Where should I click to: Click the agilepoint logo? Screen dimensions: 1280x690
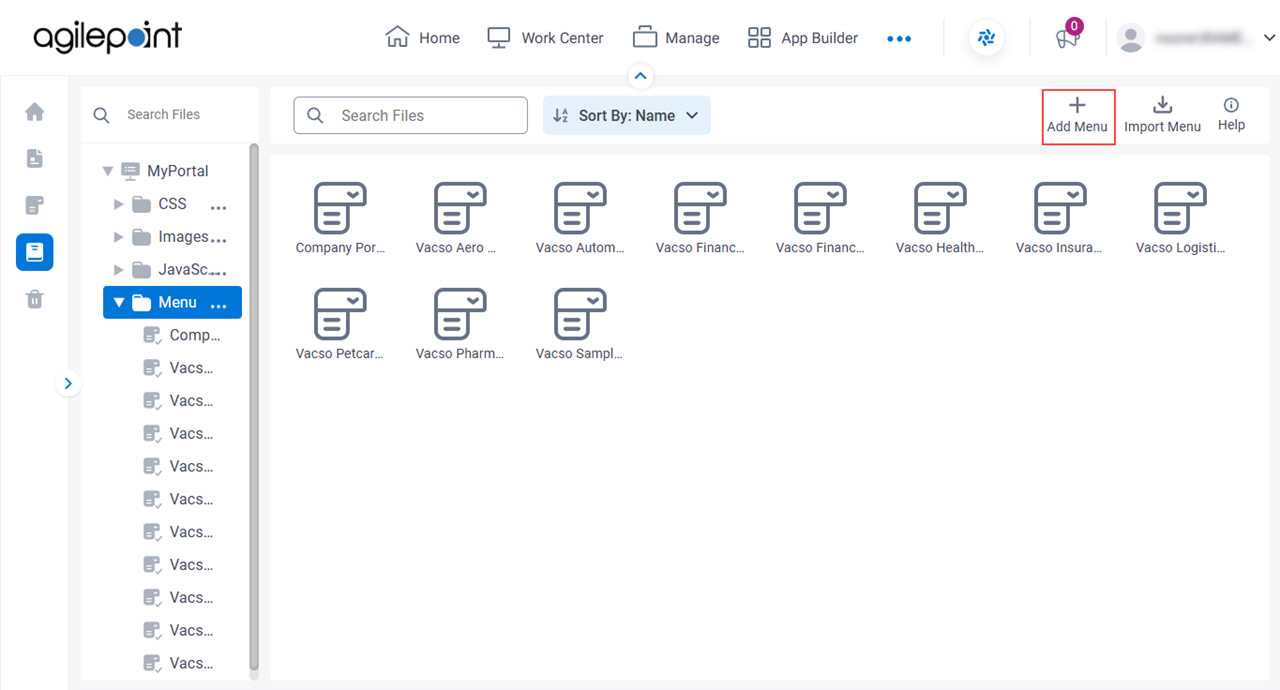(x=108, y=37)
